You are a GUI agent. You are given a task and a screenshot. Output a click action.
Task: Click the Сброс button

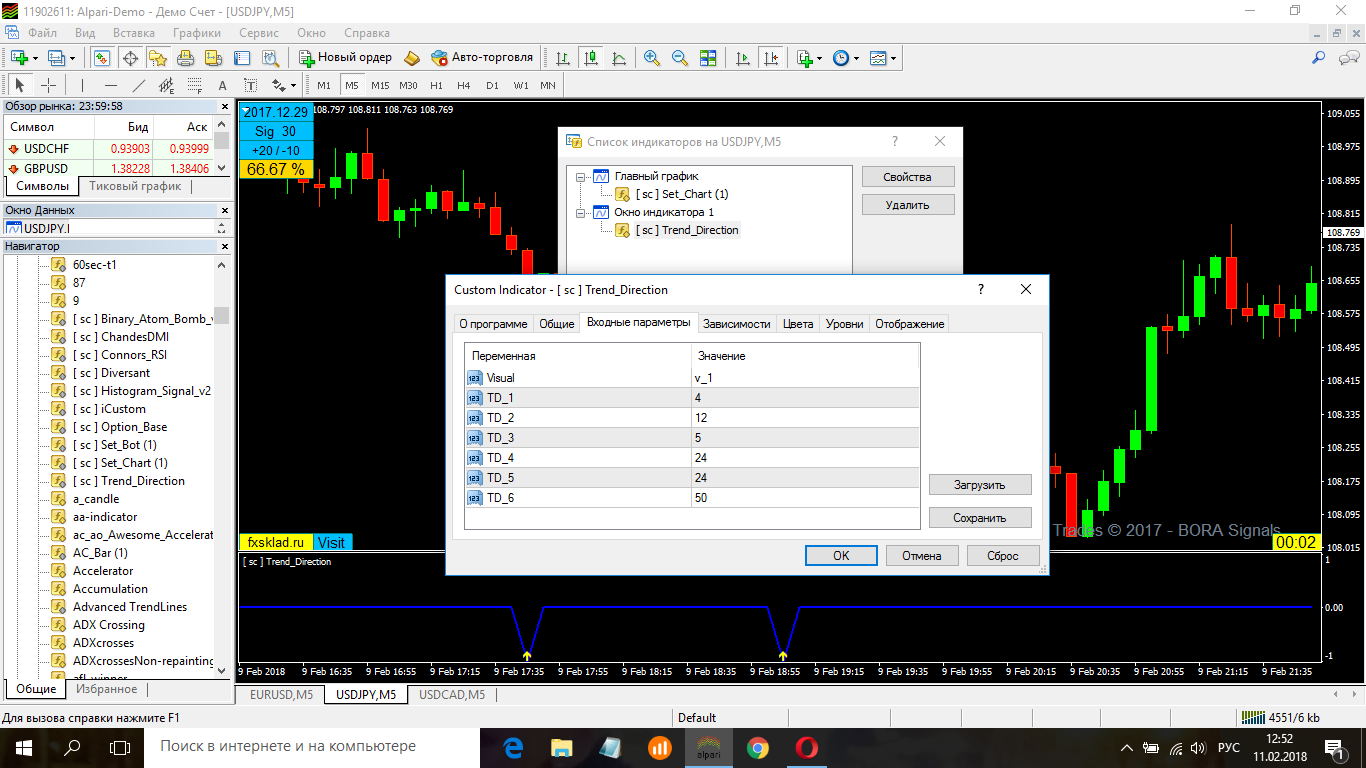click(x=1003, y=556)
